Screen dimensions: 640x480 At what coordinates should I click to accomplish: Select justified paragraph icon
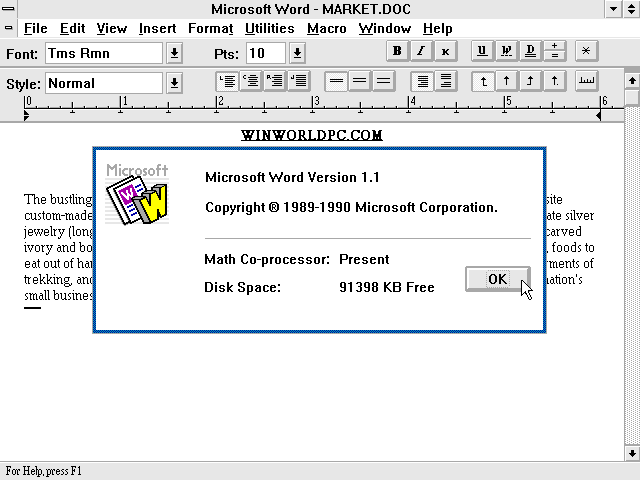pyautogui.click(x=300, y=81)
